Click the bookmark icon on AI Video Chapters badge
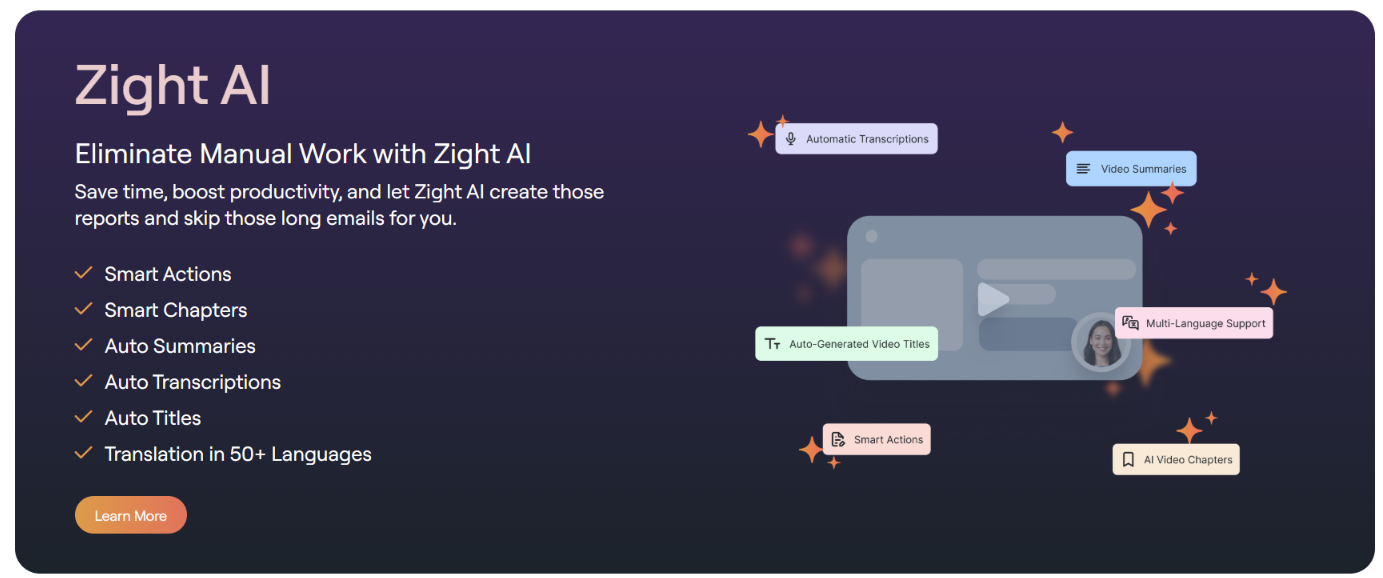Screen dimensions: 1383x578 point(1127,458)
